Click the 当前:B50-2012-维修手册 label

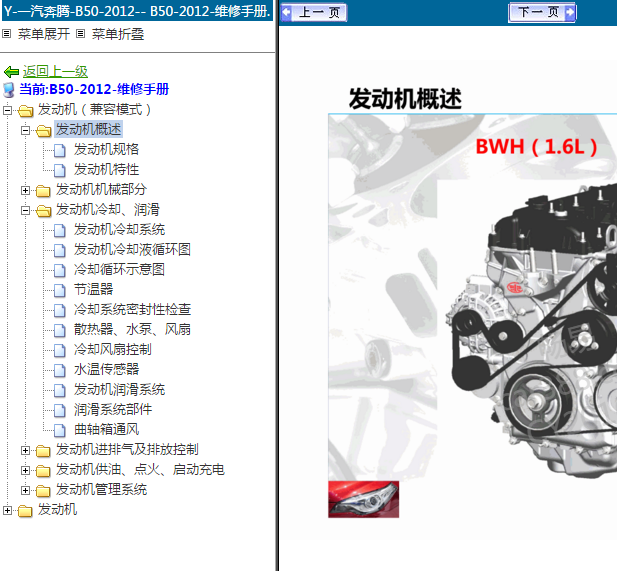click(94, 89)
